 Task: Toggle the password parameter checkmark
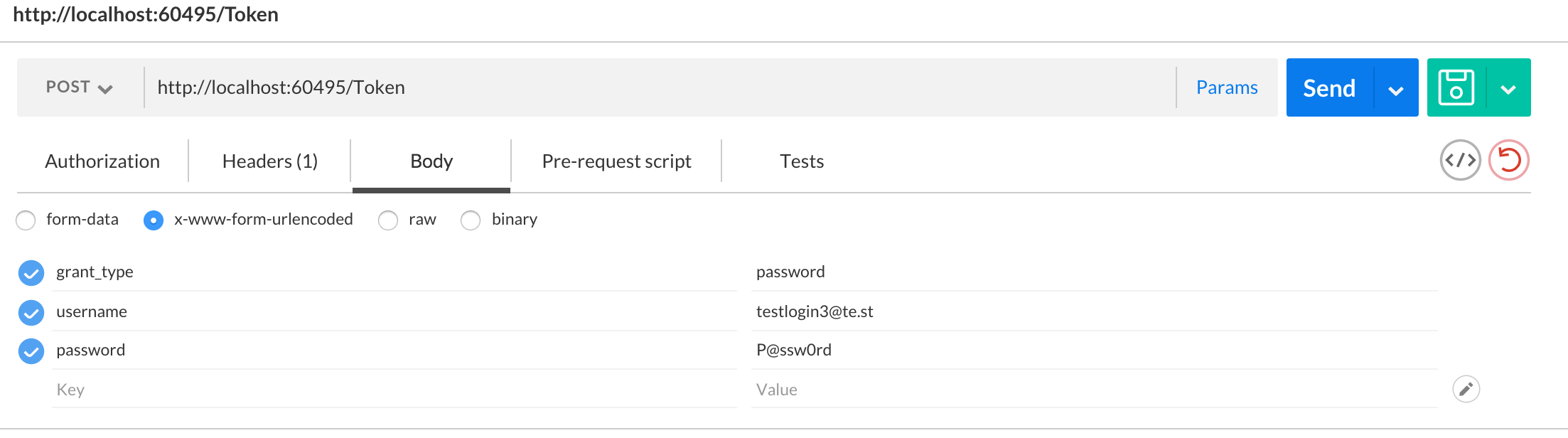[31, 351]
